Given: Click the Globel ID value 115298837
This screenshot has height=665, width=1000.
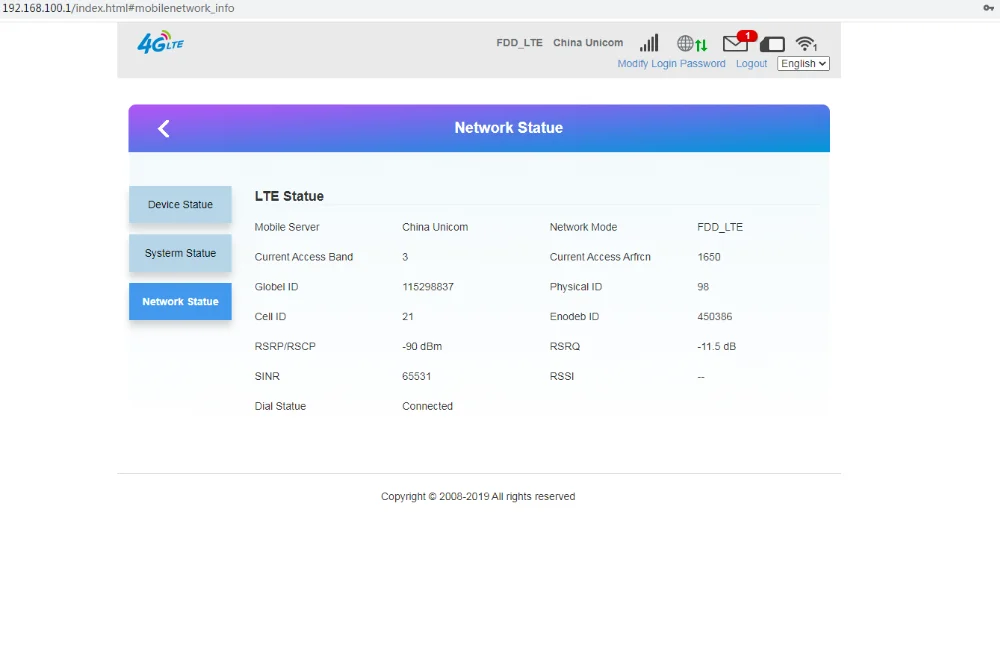Looking at the screenshot, I should 428,287.
